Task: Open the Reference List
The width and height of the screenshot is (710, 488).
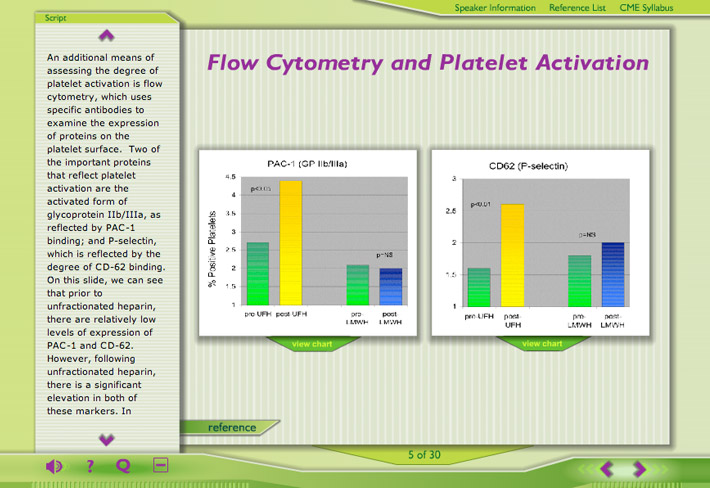Action: click(577, 8)
